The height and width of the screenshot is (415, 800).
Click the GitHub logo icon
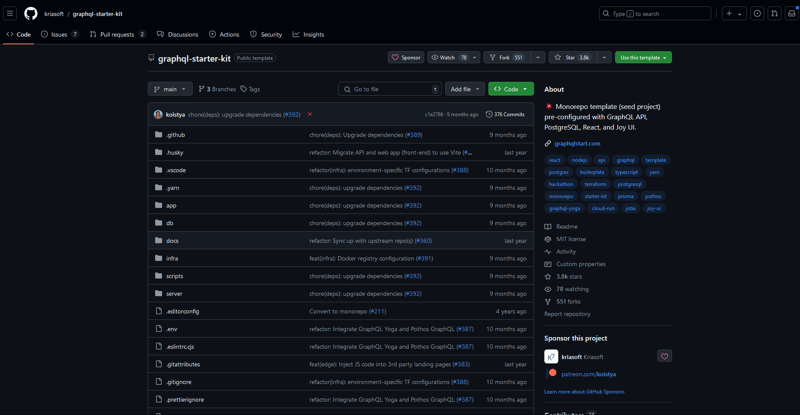(31, 14)
